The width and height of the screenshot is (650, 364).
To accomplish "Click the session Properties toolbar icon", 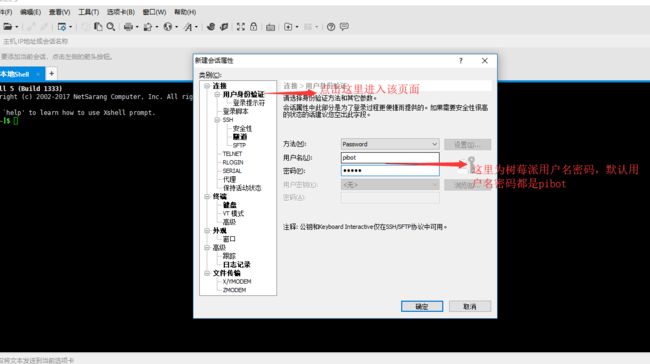I will click(x=62, y=27).
